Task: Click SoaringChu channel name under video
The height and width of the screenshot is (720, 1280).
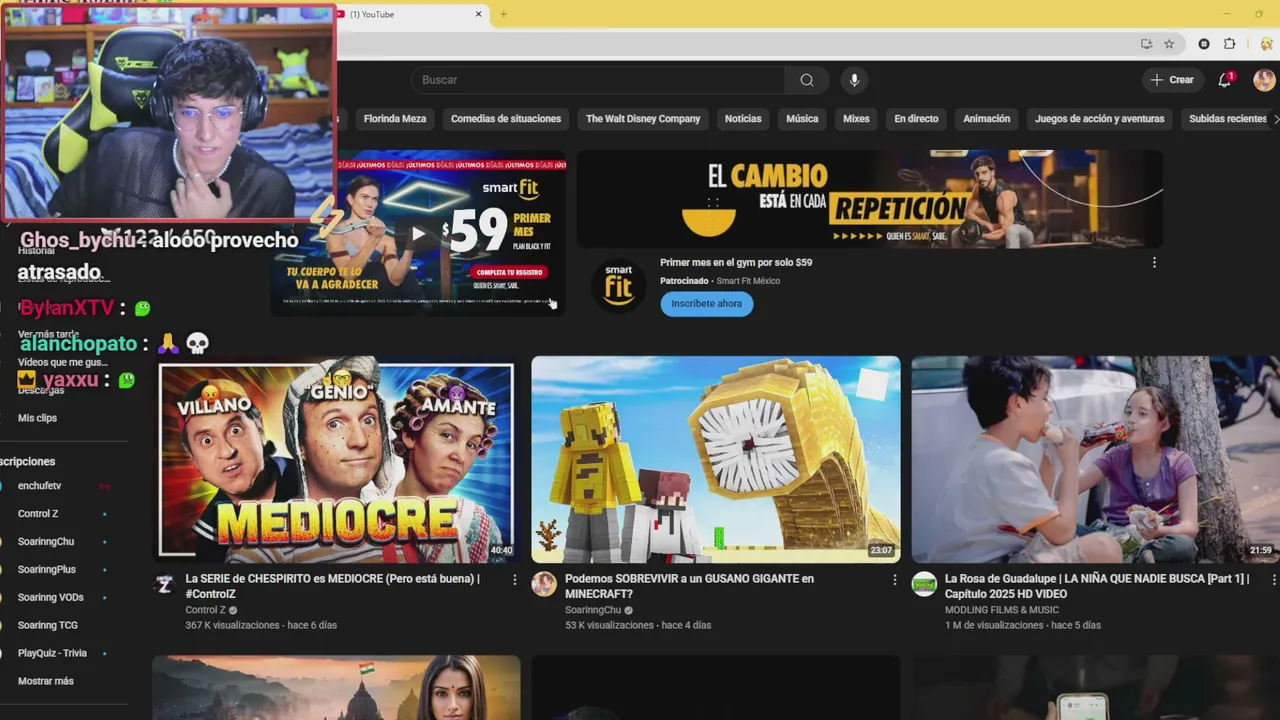Action: 593,610
